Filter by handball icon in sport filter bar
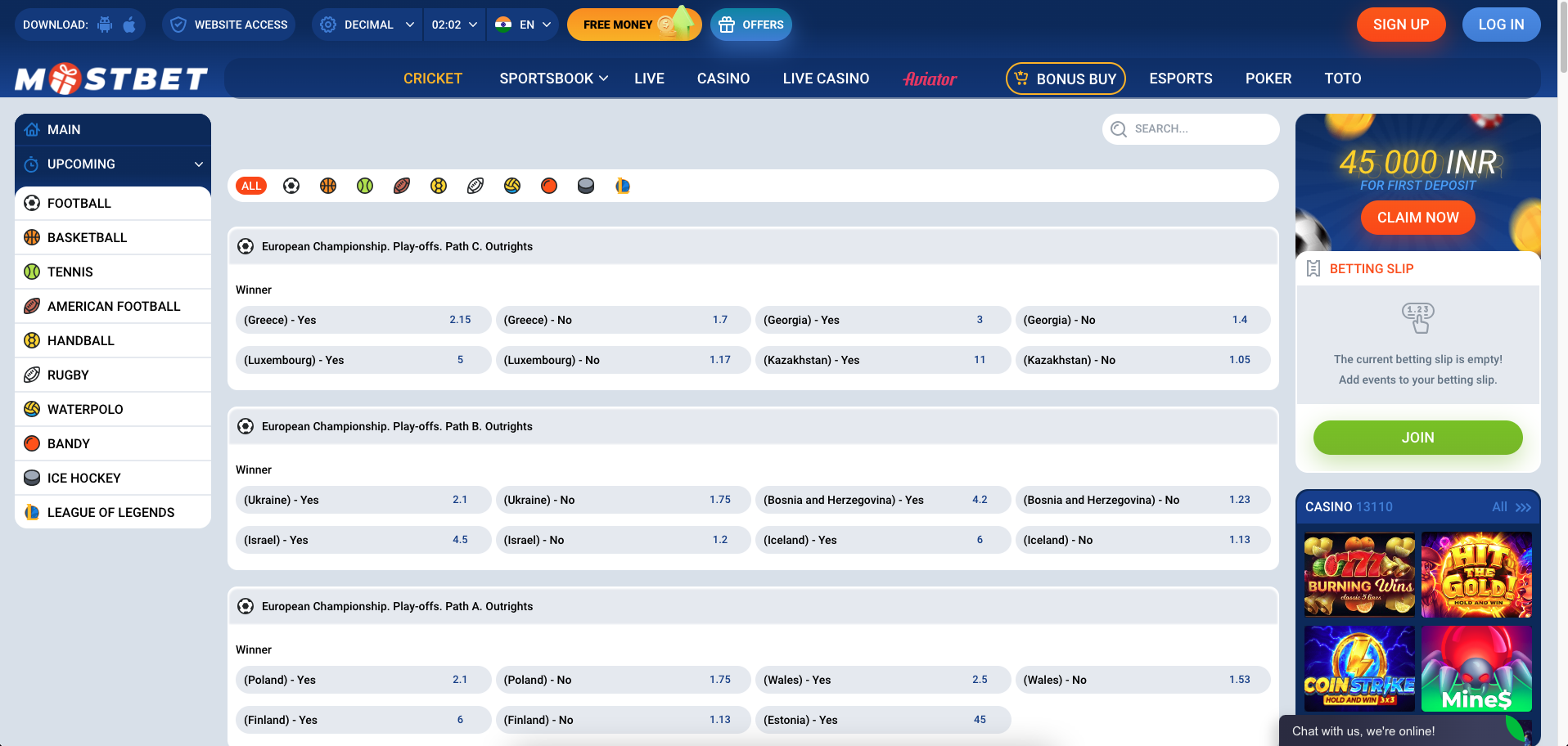This screenshot has height=746, width=1568. (439, 186)
